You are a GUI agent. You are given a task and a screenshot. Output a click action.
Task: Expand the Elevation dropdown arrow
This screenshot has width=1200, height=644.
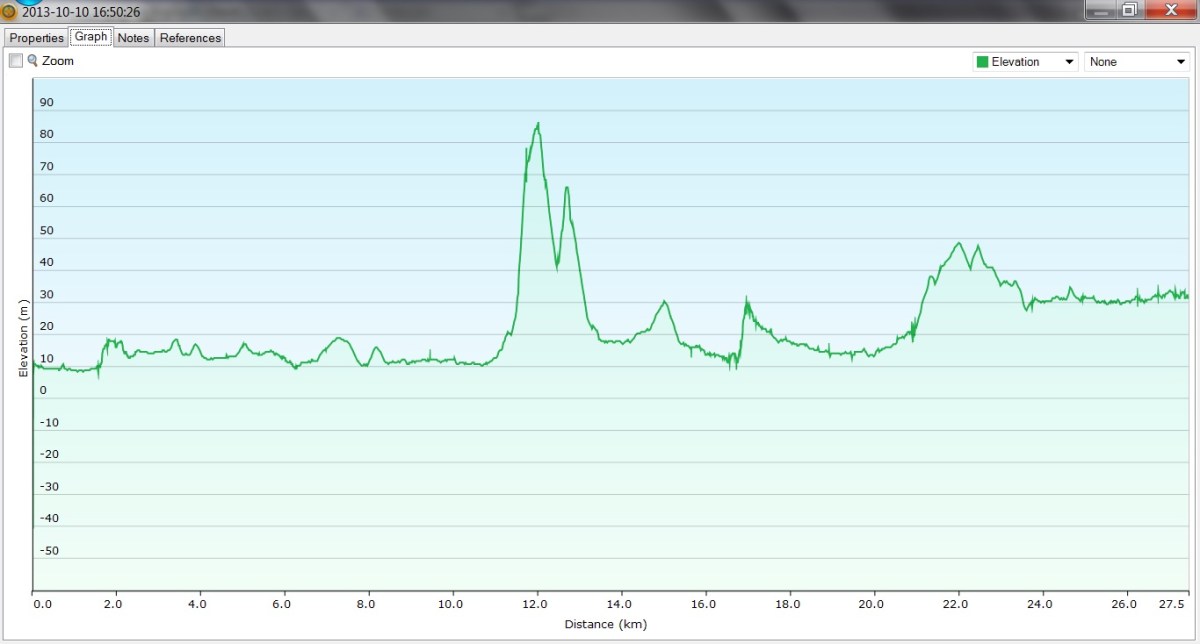click(1069, 62)
